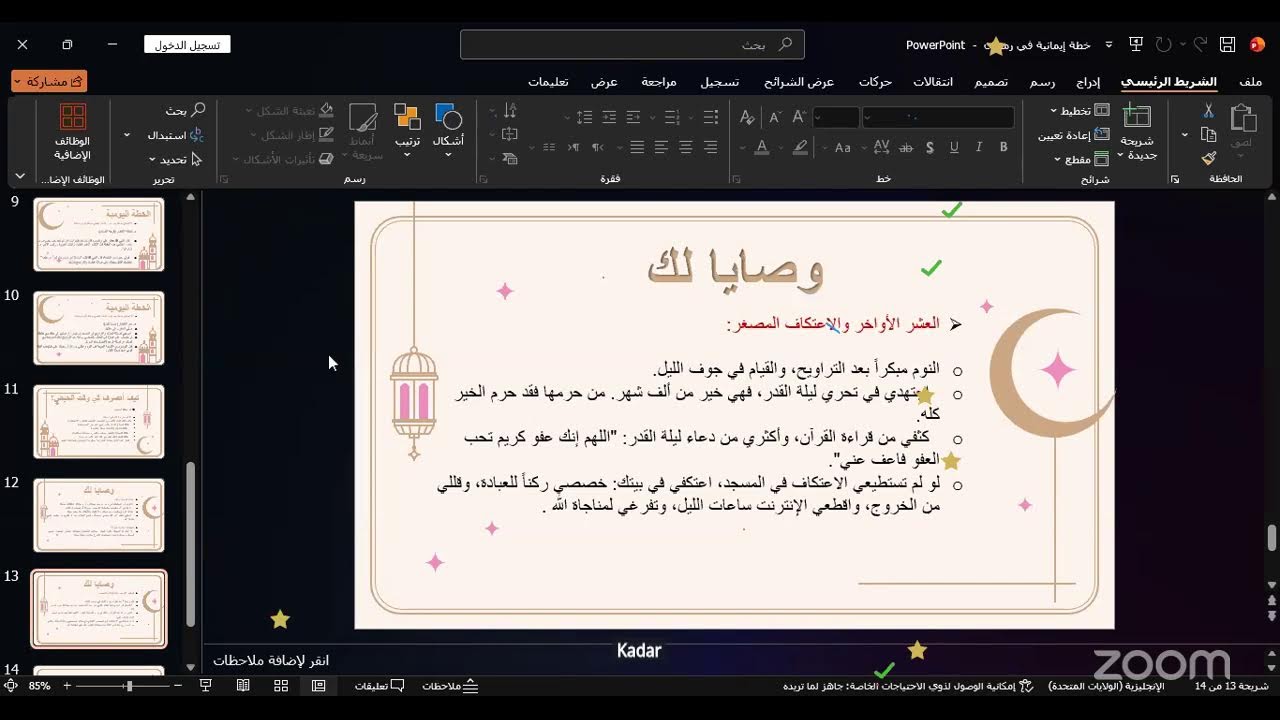Open the Add-ins (الوظائف الإضافية) icon
1280x720 pixels.
coord(72,132)
